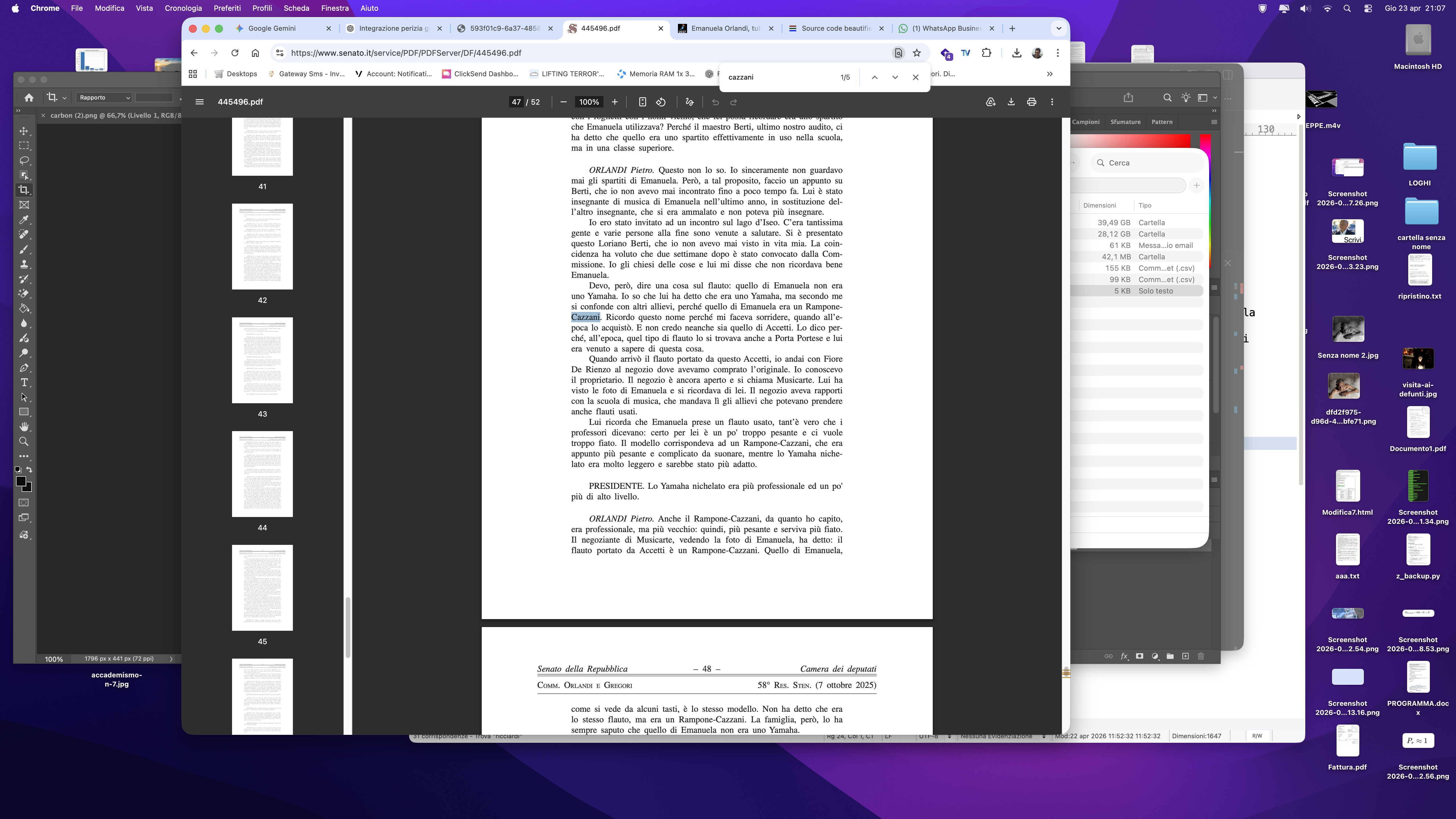This screenshot has width=1456, height=819.
Task: Go to next cazzani search result
Action: coord(895,77)
